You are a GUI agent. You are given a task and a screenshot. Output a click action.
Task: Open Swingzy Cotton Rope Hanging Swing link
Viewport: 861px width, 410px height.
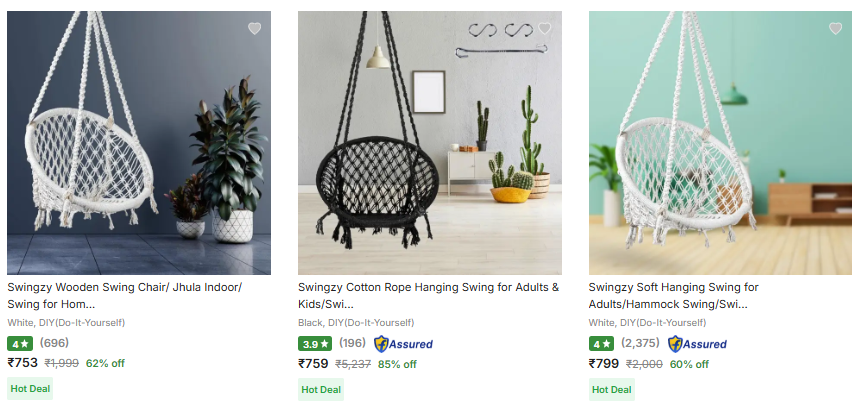click(x=428, y=295)
